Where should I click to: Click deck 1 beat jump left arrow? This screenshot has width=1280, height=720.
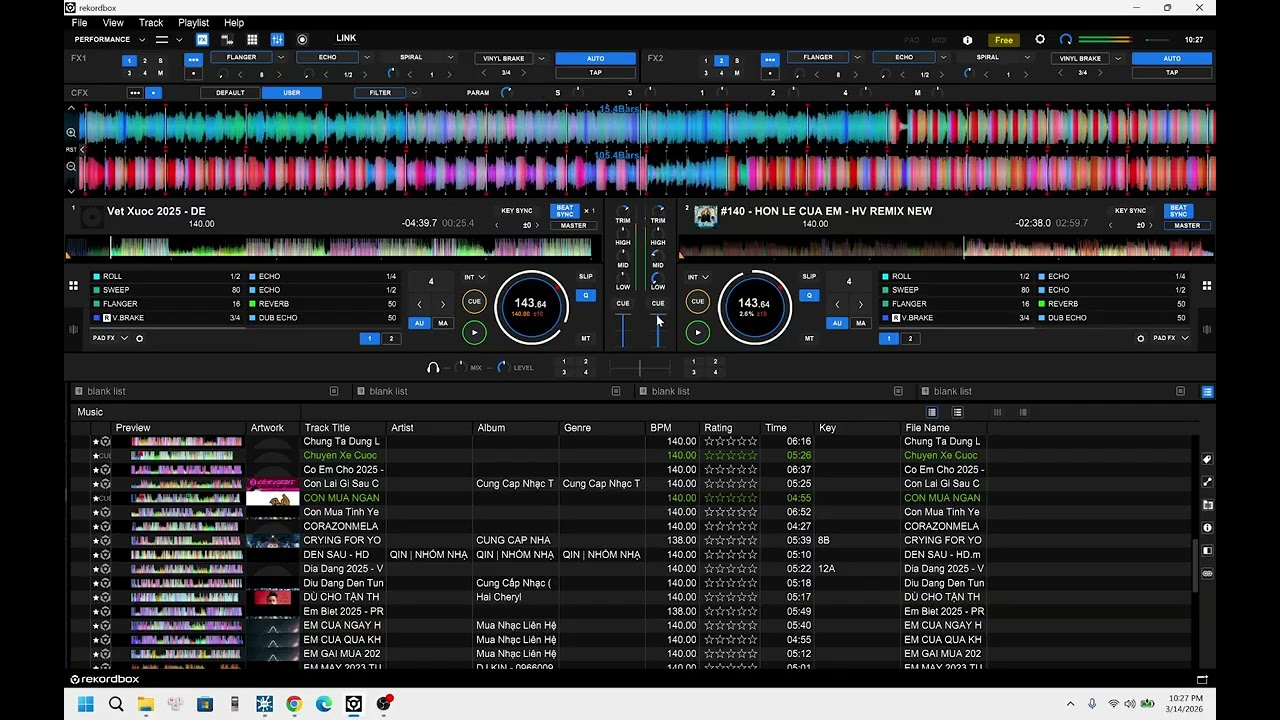[x=419, y=304]
